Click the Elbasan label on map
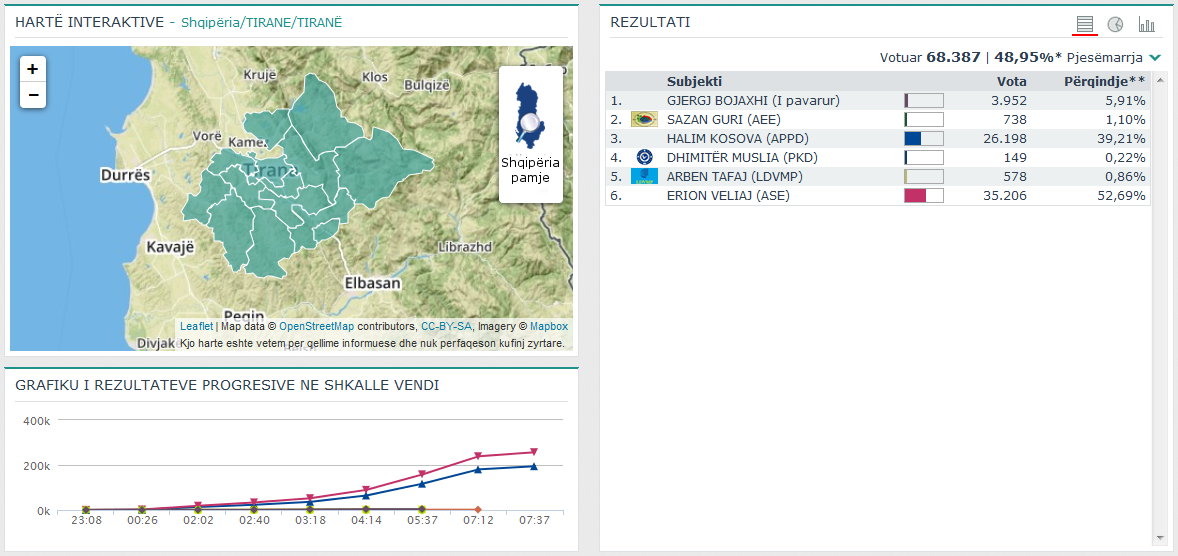The image size is (1178, 556). (372, 283)
